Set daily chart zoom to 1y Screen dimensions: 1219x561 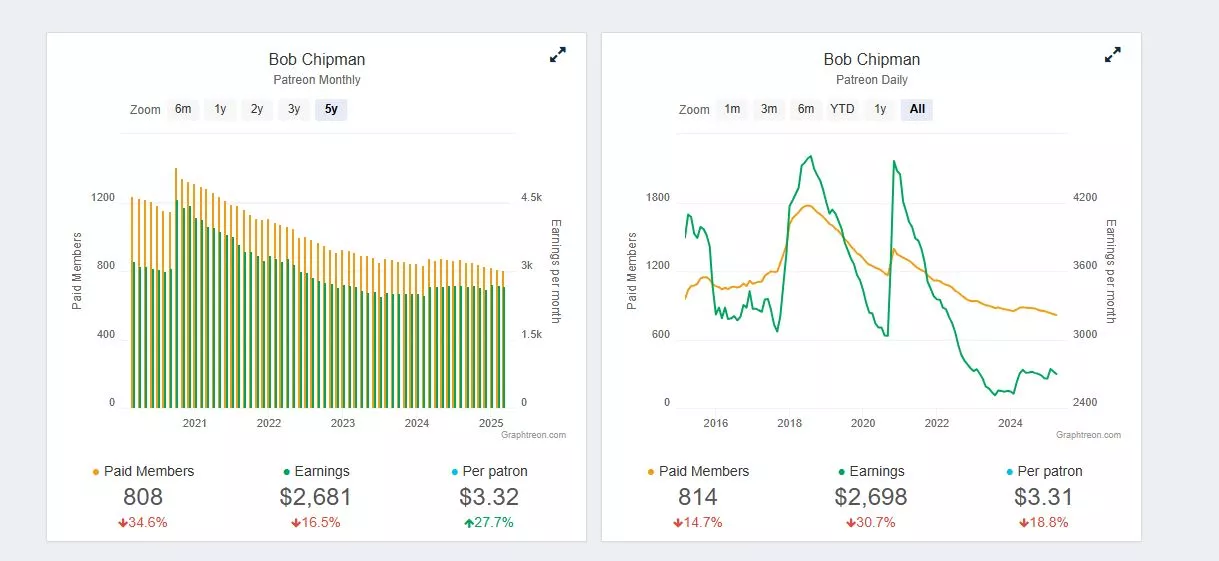point(880,109)
